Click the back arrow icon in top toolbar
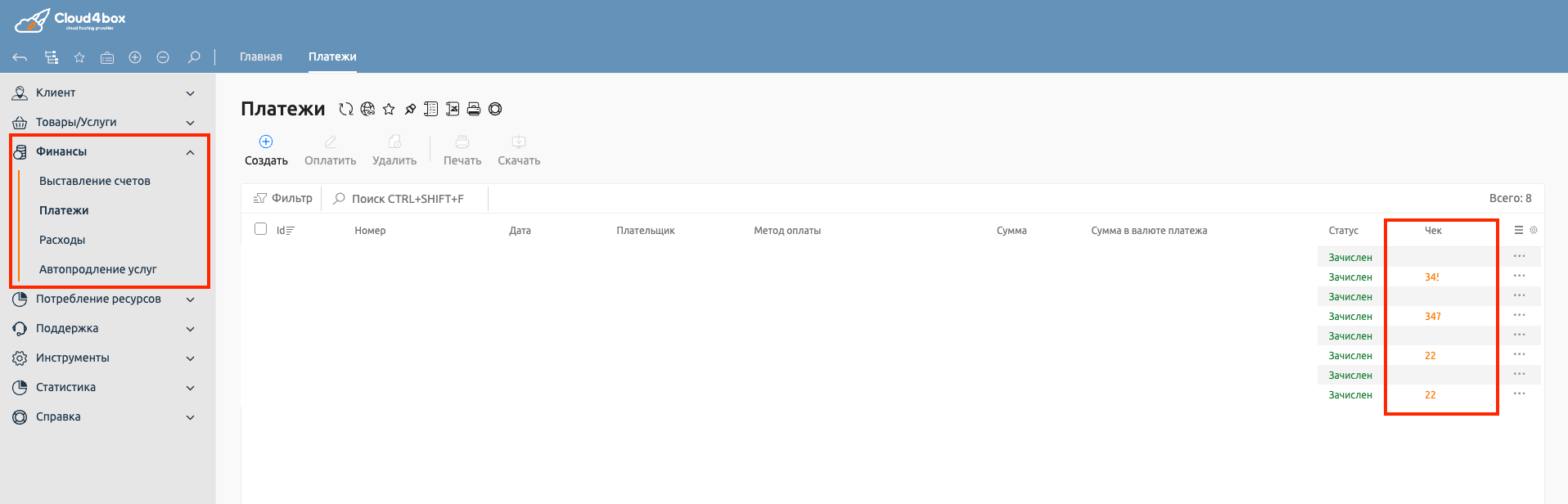Viewport: 1568px width, 504px height. (x=20, y=57)
